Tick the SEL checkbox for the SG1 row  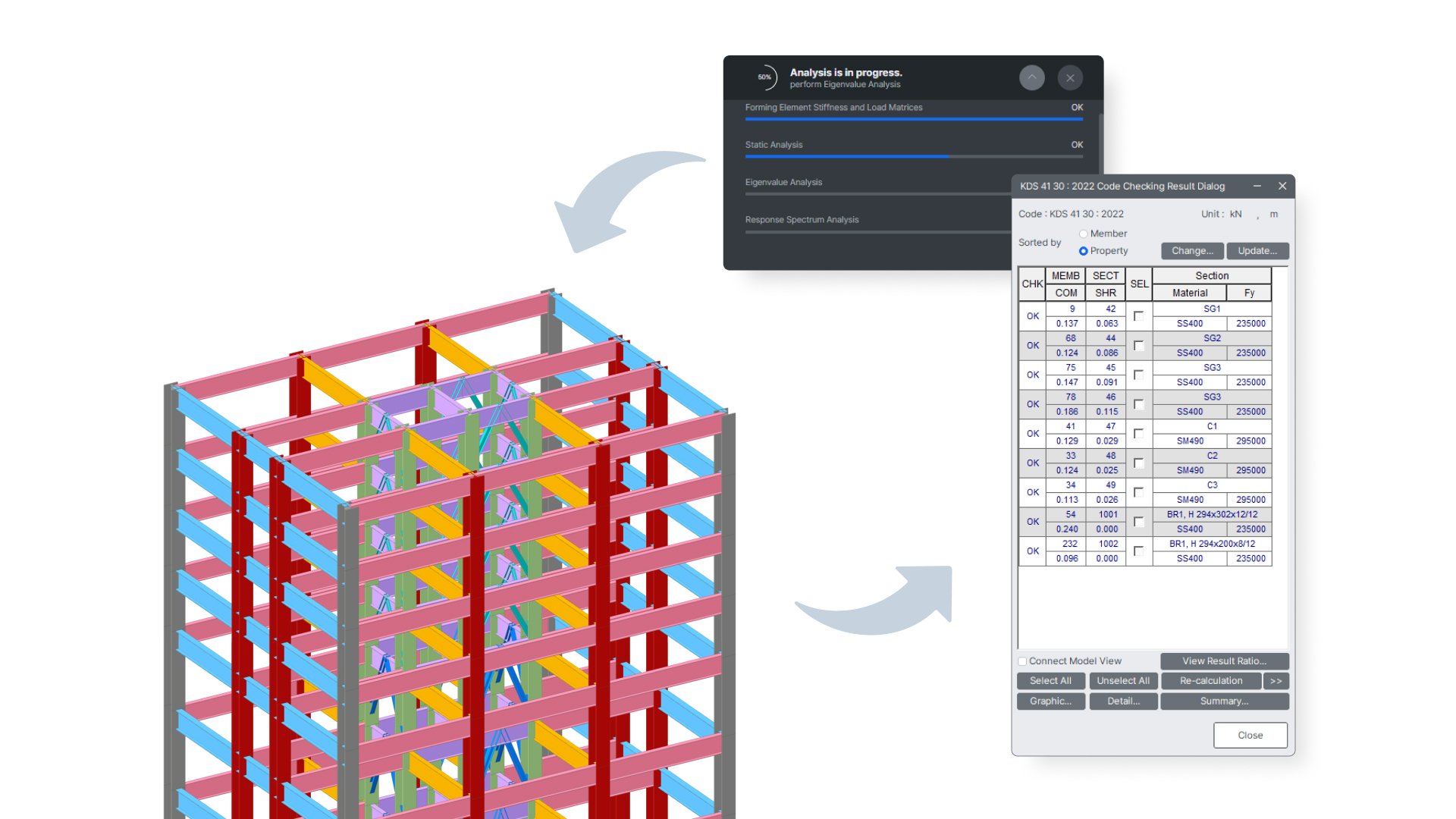point(1138,316)
